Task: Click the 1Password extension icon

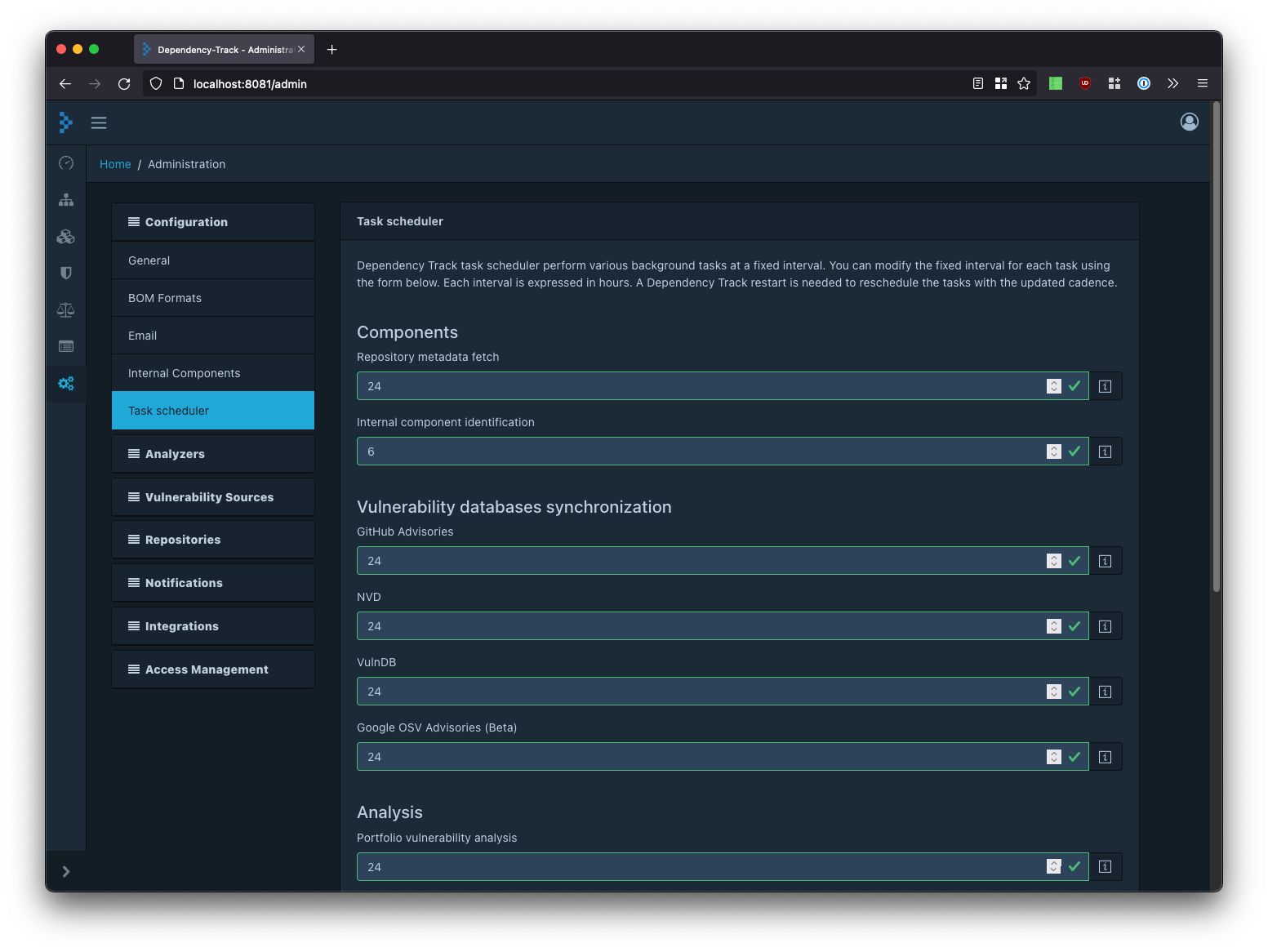Action: pyautogui.click(x=1144, y=83)
